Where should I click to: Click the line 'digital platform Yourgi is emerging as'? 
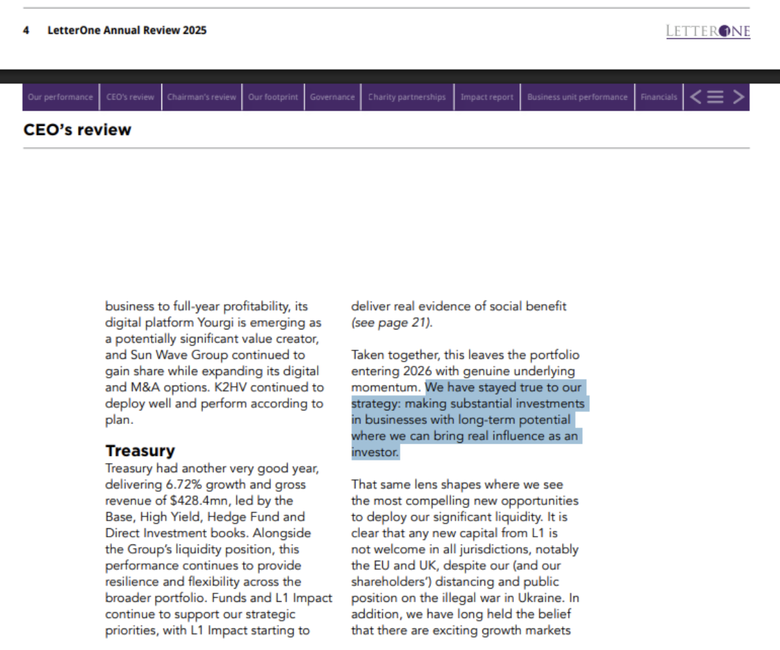point(213,323)
